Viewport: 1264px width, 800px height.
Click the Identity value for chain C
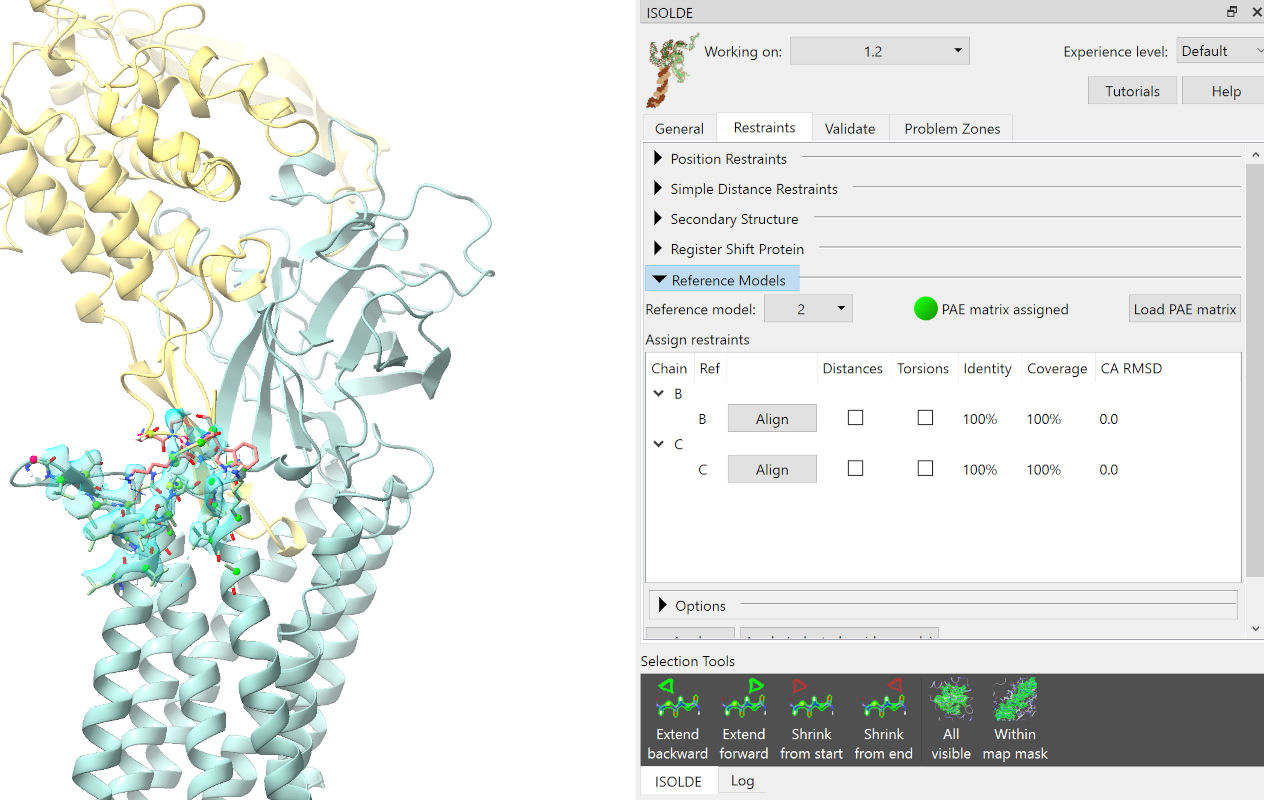980,469
